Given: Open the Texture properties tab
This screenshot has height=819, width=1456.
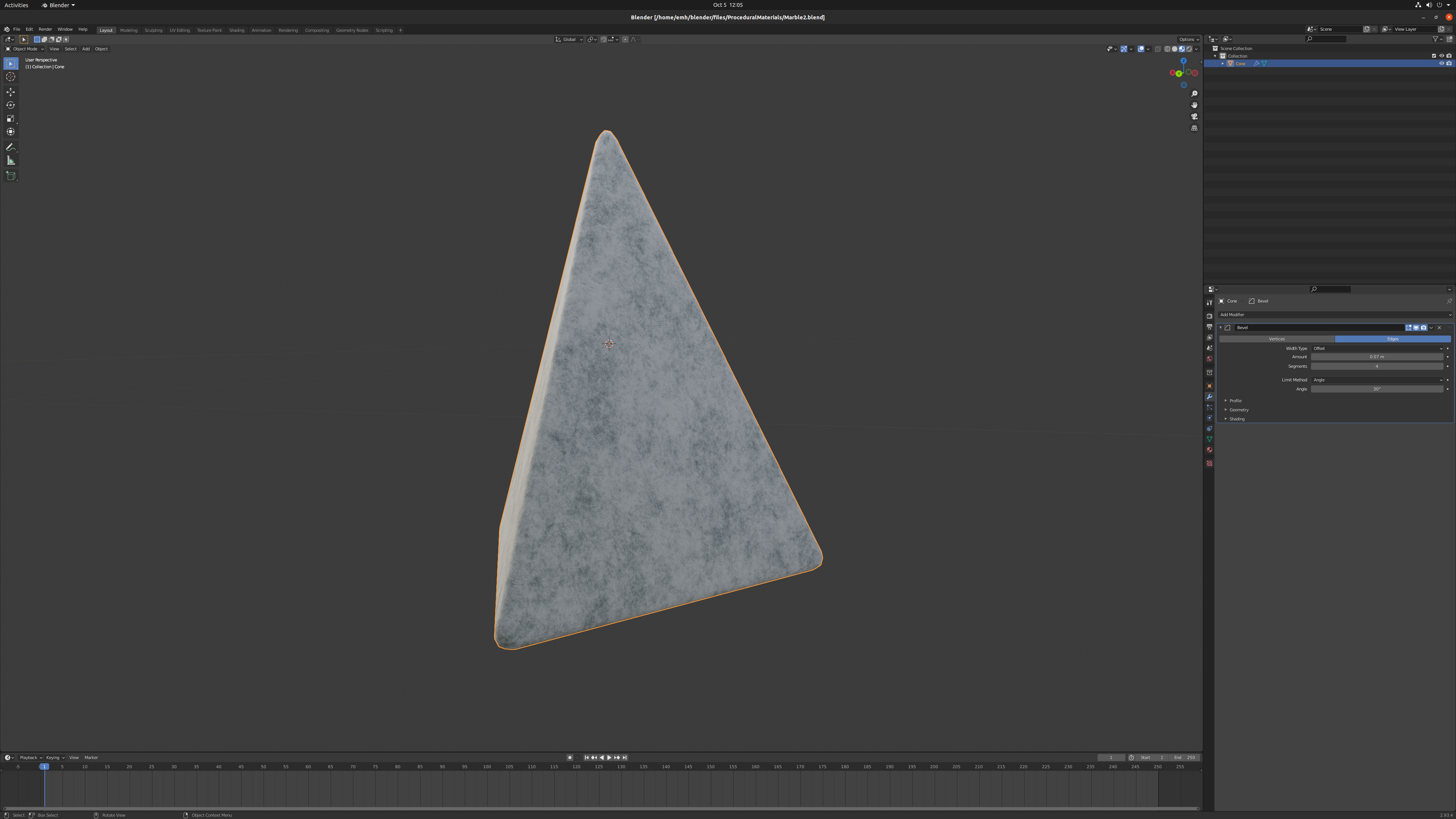Looking at the screenshot, I should (x=1210, y=463).
